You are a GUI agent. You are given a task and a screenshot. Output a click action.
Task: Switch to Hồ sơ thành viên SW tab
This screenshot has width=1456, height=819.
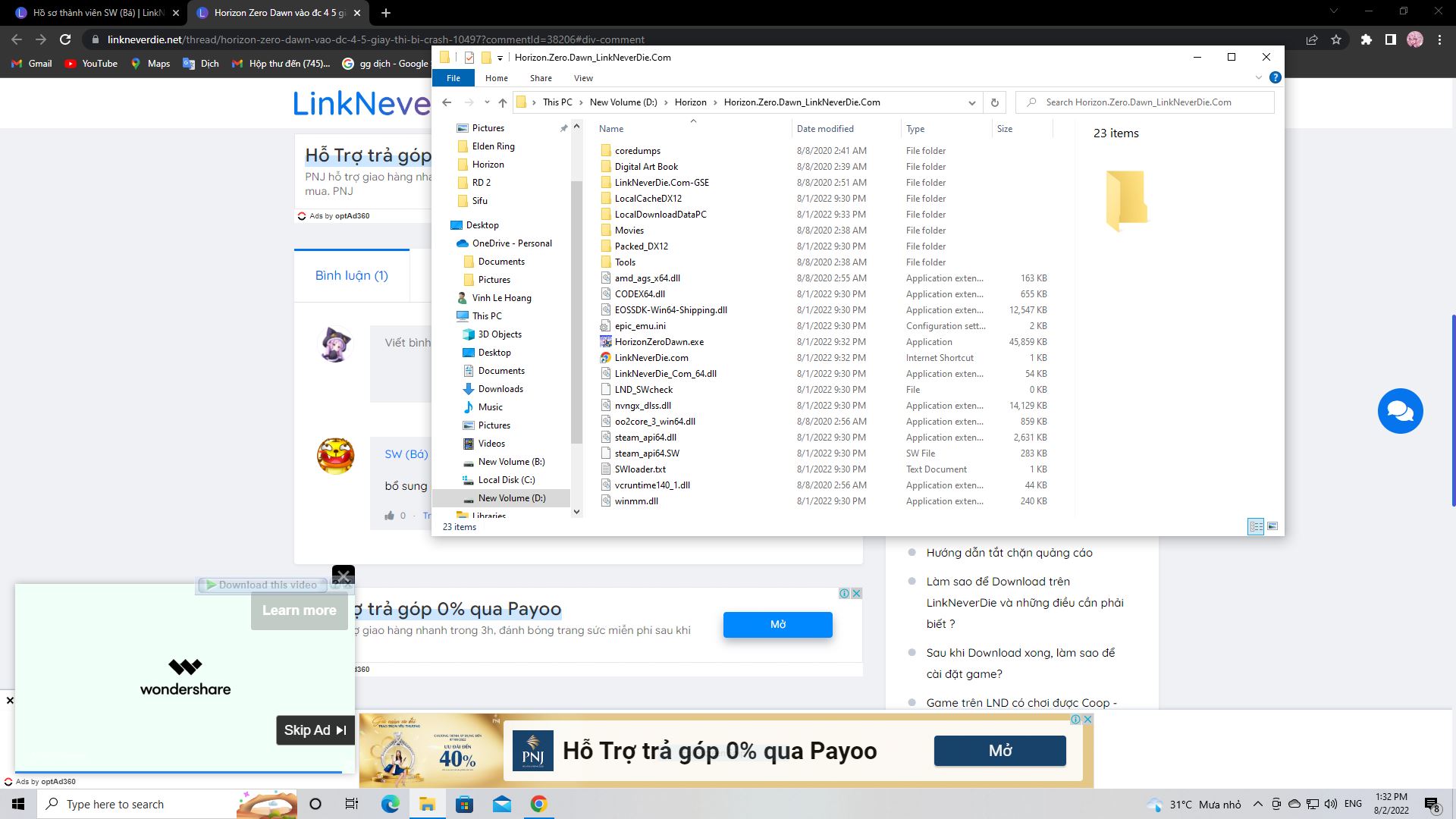[x=99, y=13]
